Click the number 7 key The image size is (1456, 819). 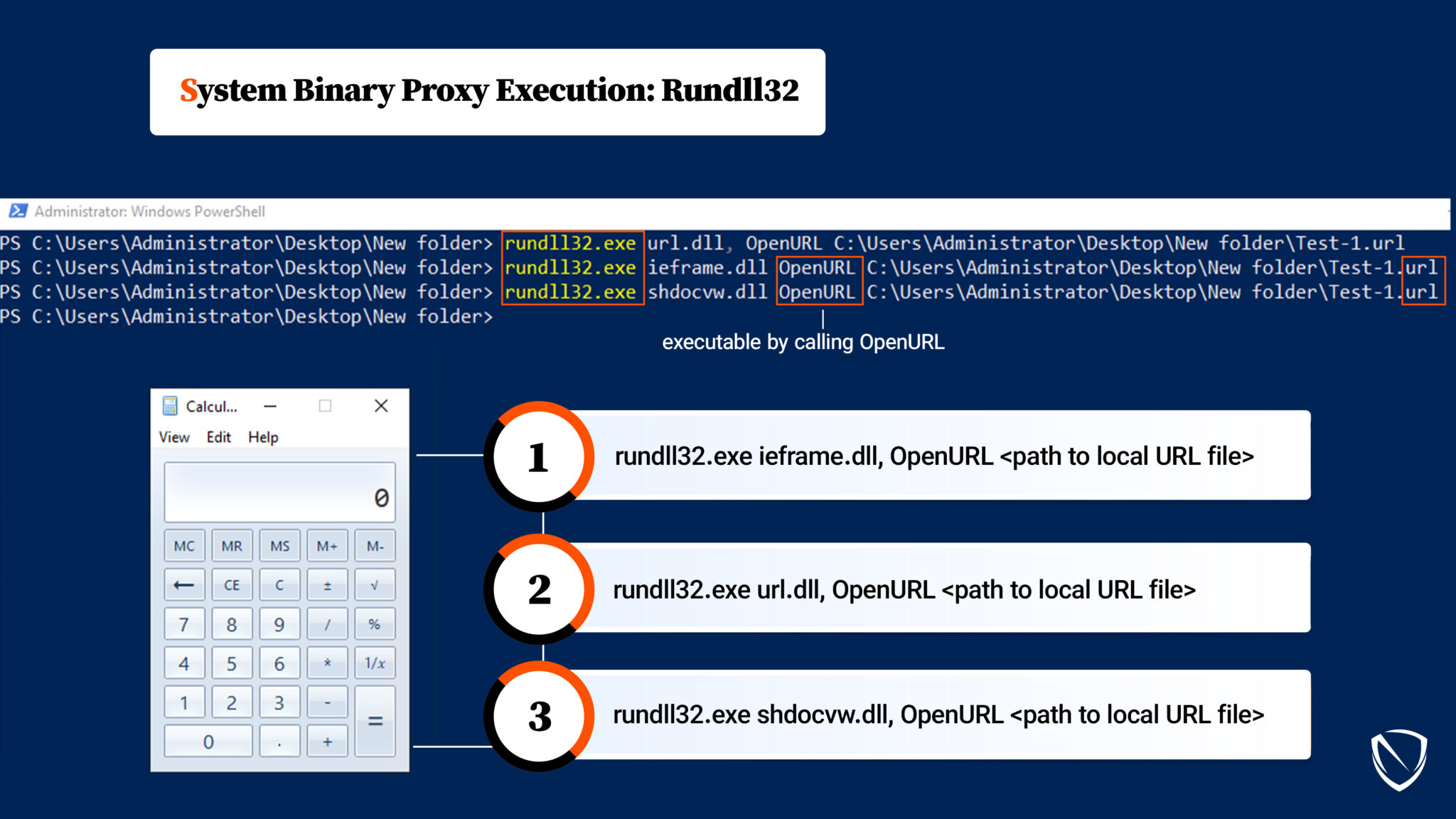click(184, 624)
